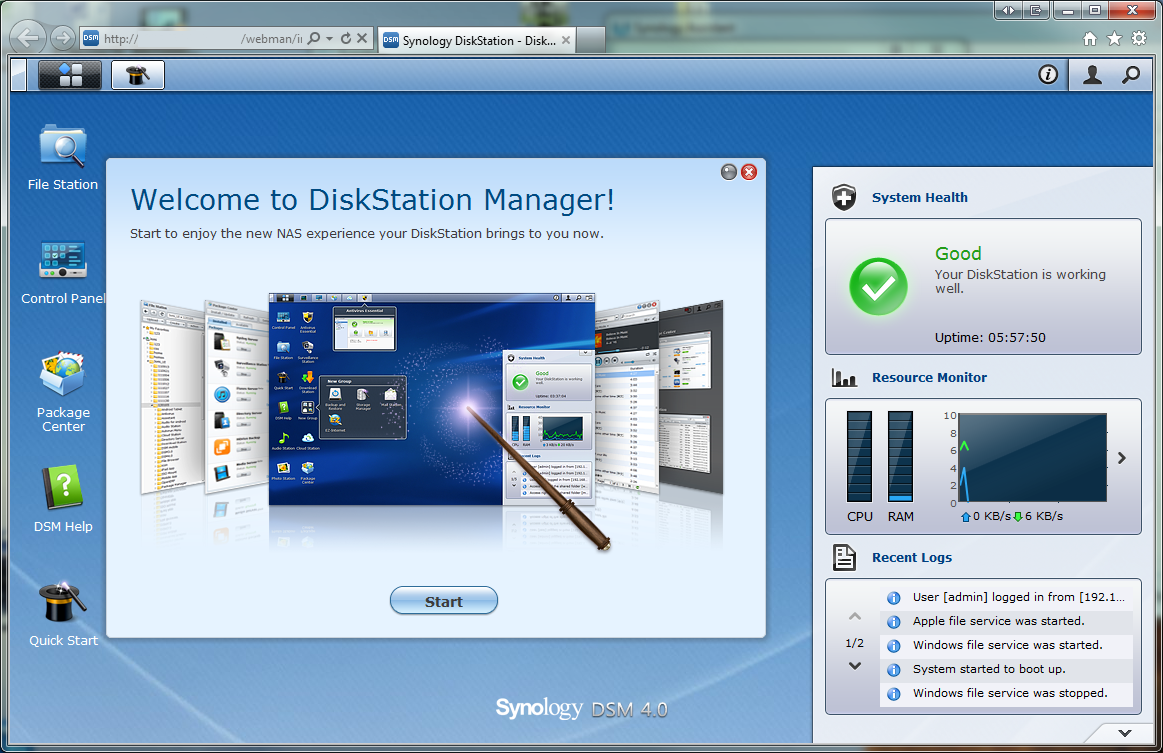Open the Resource Monitor widget title
The width and height of the screenshot is (1163, 753).
point(929,378)
